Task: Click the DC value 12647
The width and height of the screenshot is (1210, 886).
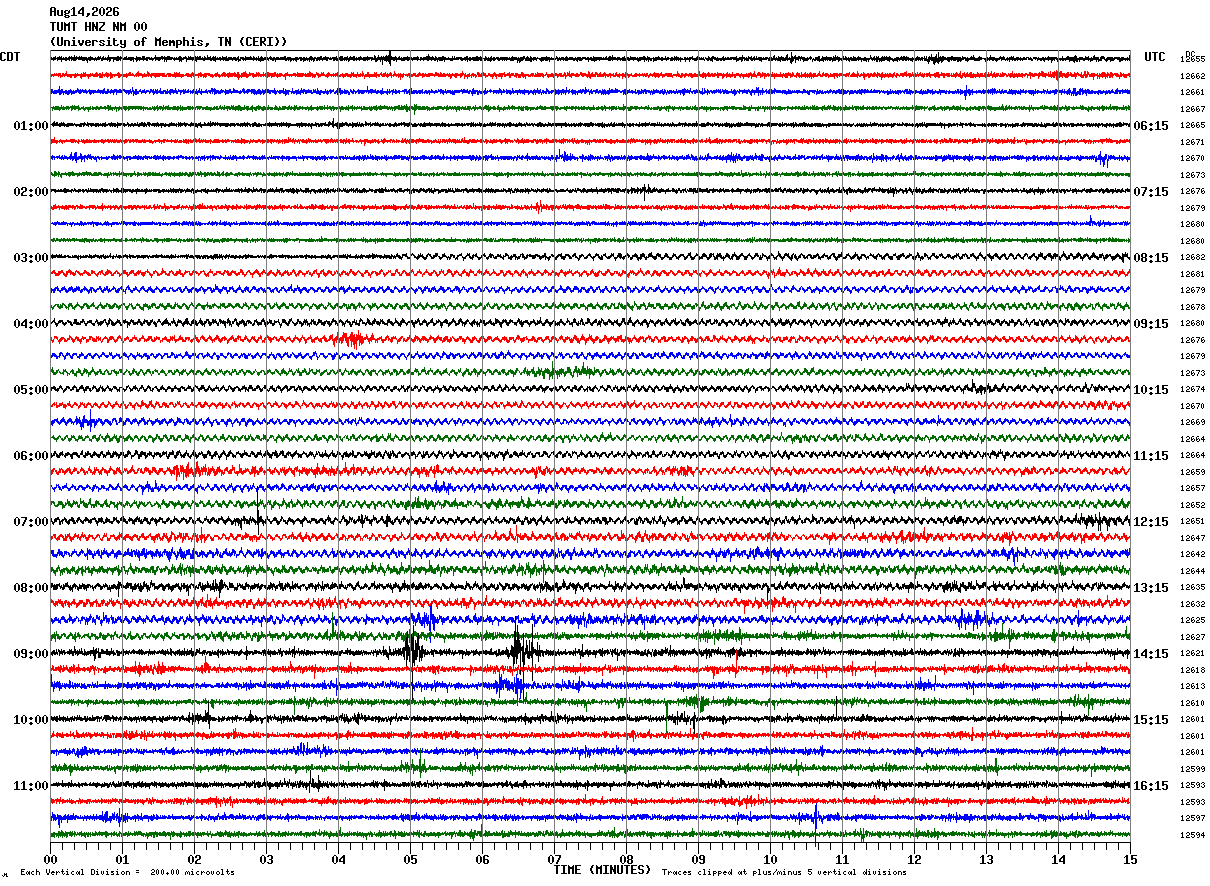Action: pos(1193,538)
